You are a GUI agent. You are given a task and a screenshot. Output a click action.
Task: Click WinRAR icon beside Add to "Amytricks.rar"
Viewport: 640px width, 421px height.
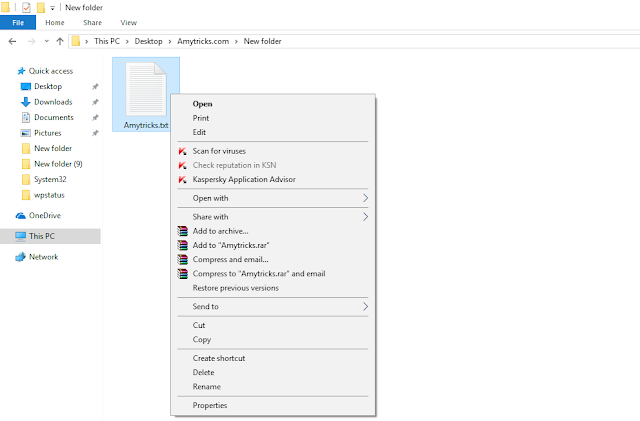click(x=182, y=245)
